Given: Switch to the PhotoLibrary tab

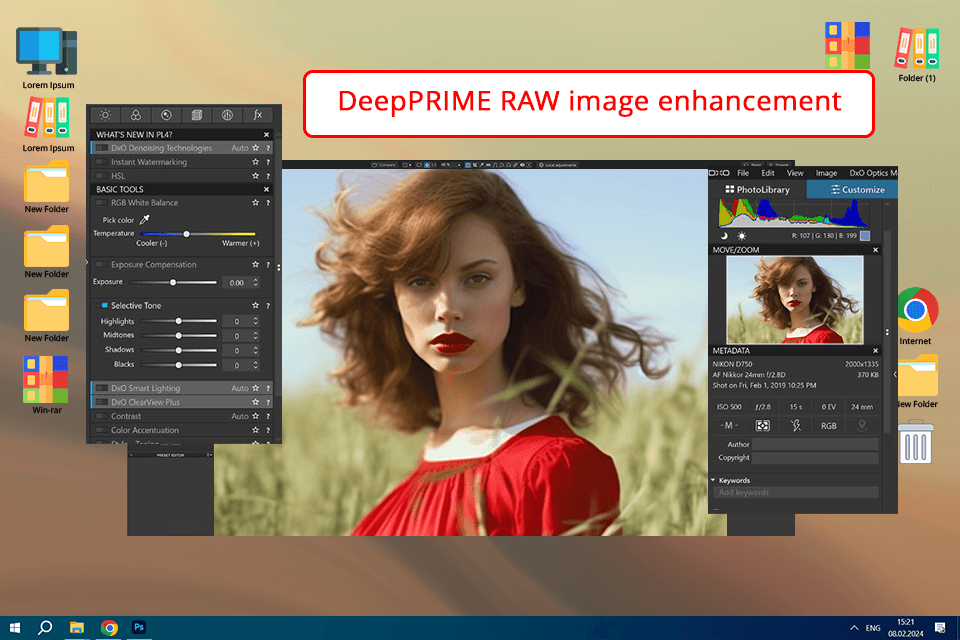Looking at the screenshot, I should coord(757,189).
